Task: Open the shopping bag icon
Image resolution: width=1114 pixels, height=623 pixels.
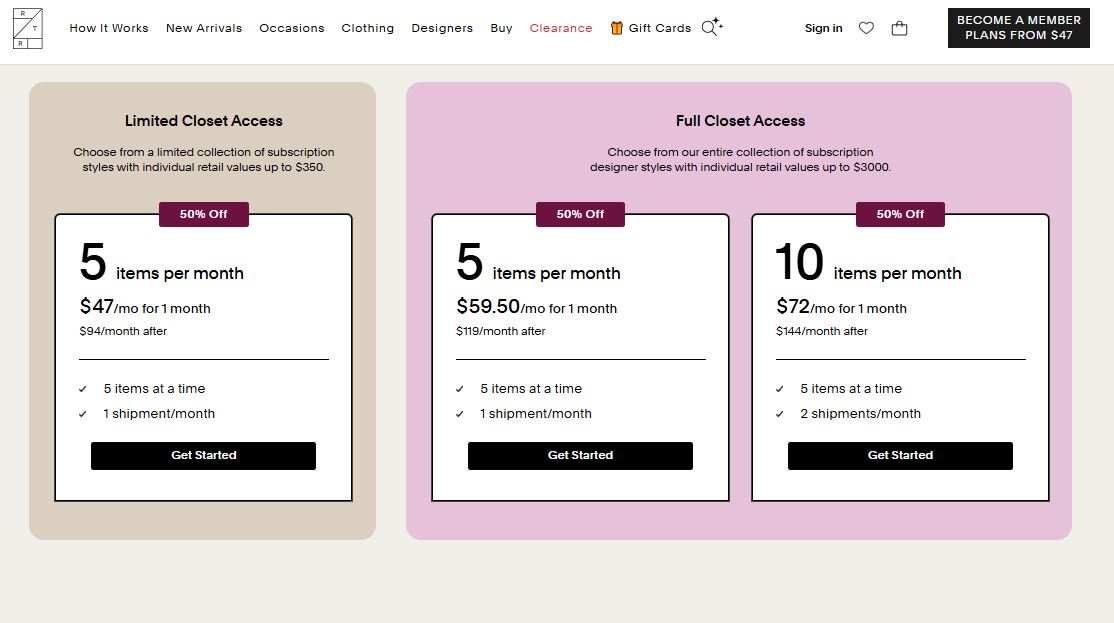Action: (x=899, y=28)
